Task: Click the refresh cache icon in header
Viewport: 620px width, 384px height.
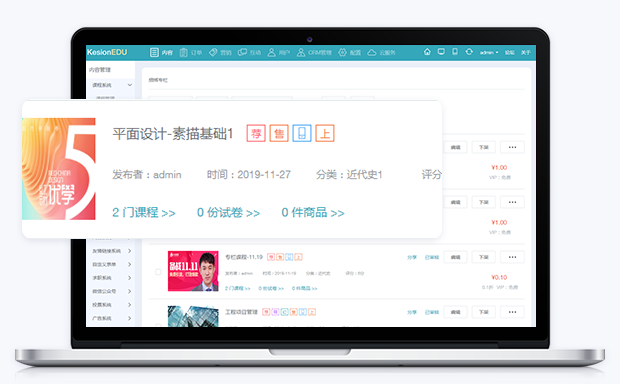Action: coord(469,52)
